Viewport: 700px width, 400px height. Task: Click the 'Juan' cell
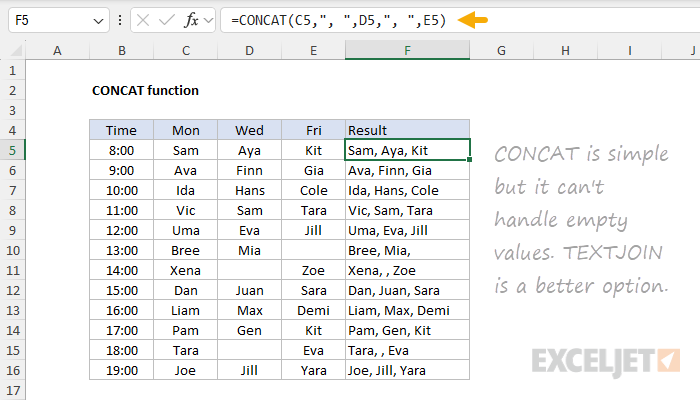click(x=250, y=290)
